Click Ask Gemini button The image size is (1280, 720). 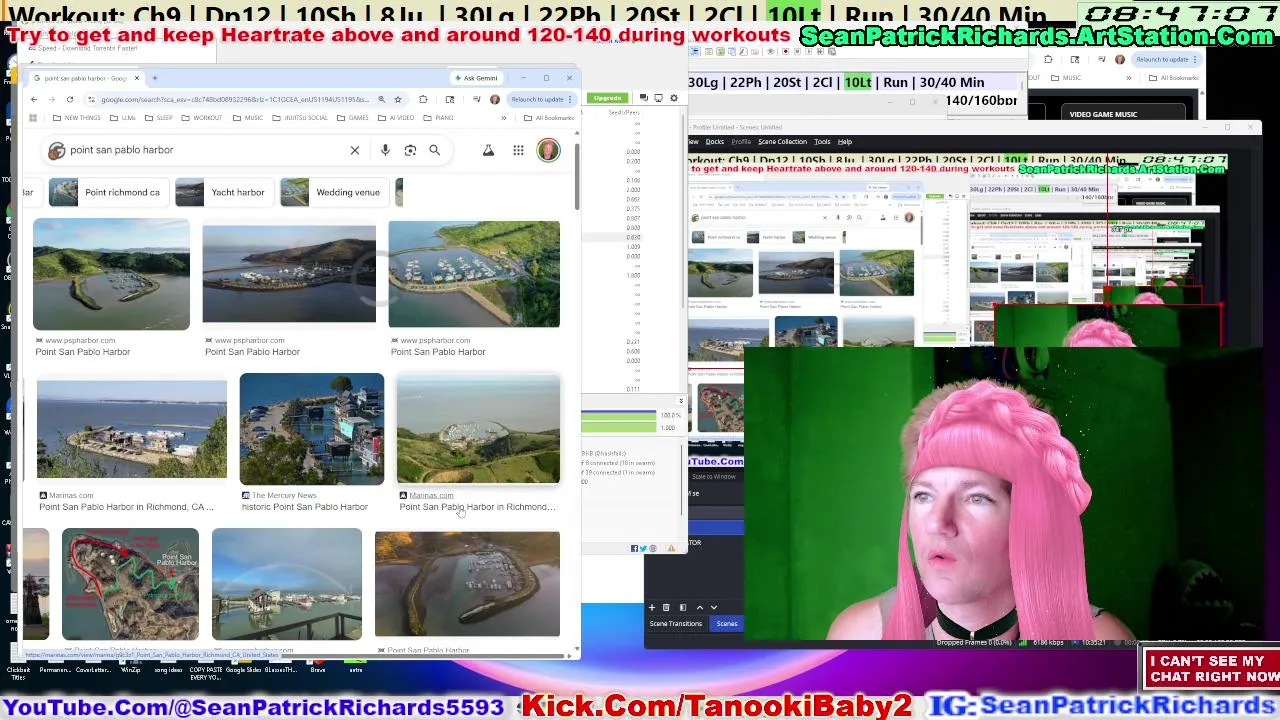476,78
